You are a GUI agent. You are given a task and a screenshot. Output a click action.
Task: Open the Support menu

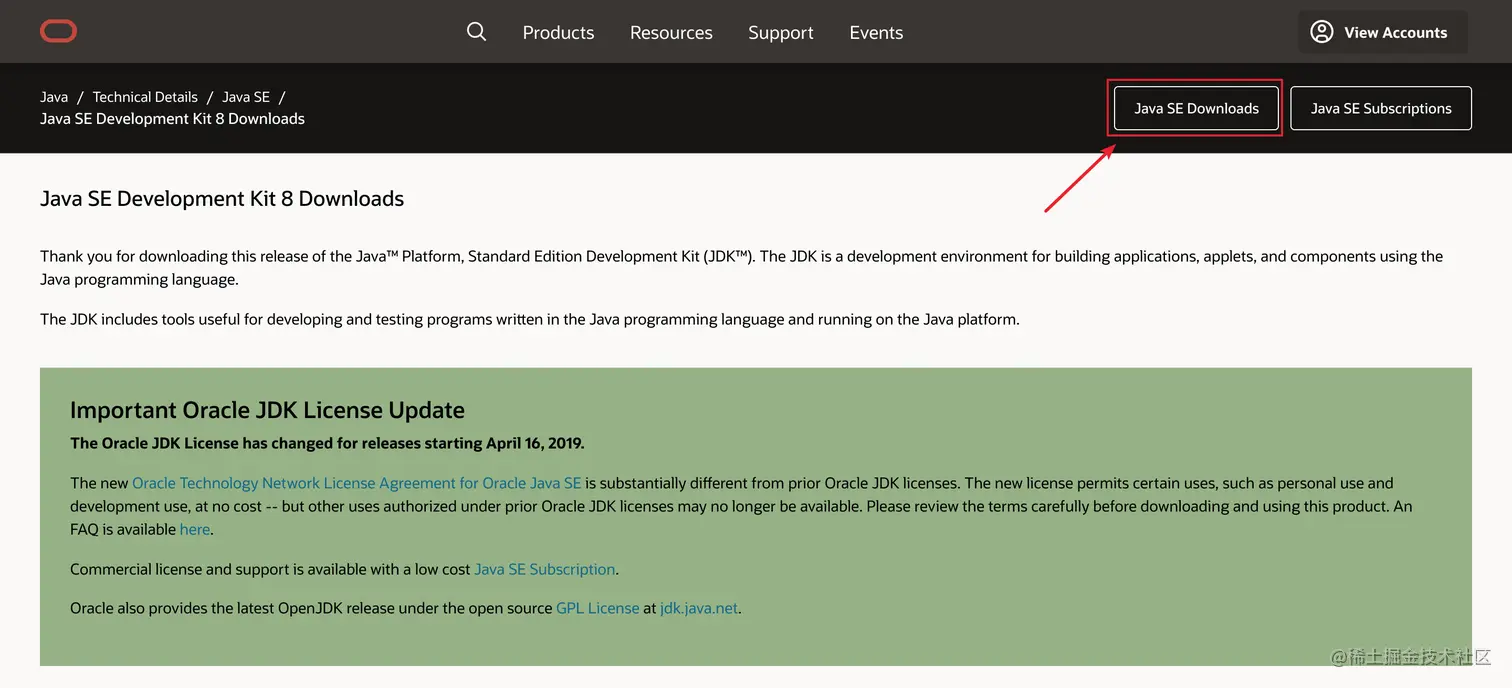click(x=781, y=33)
